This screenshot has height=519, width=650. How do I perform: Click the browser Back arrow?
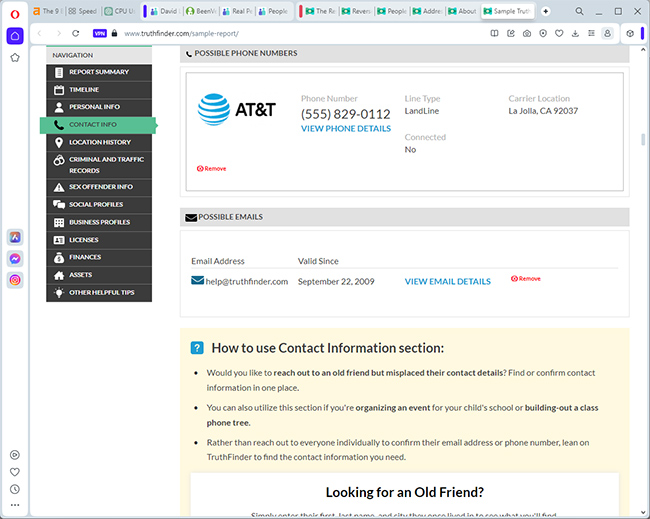coord(40,33)
